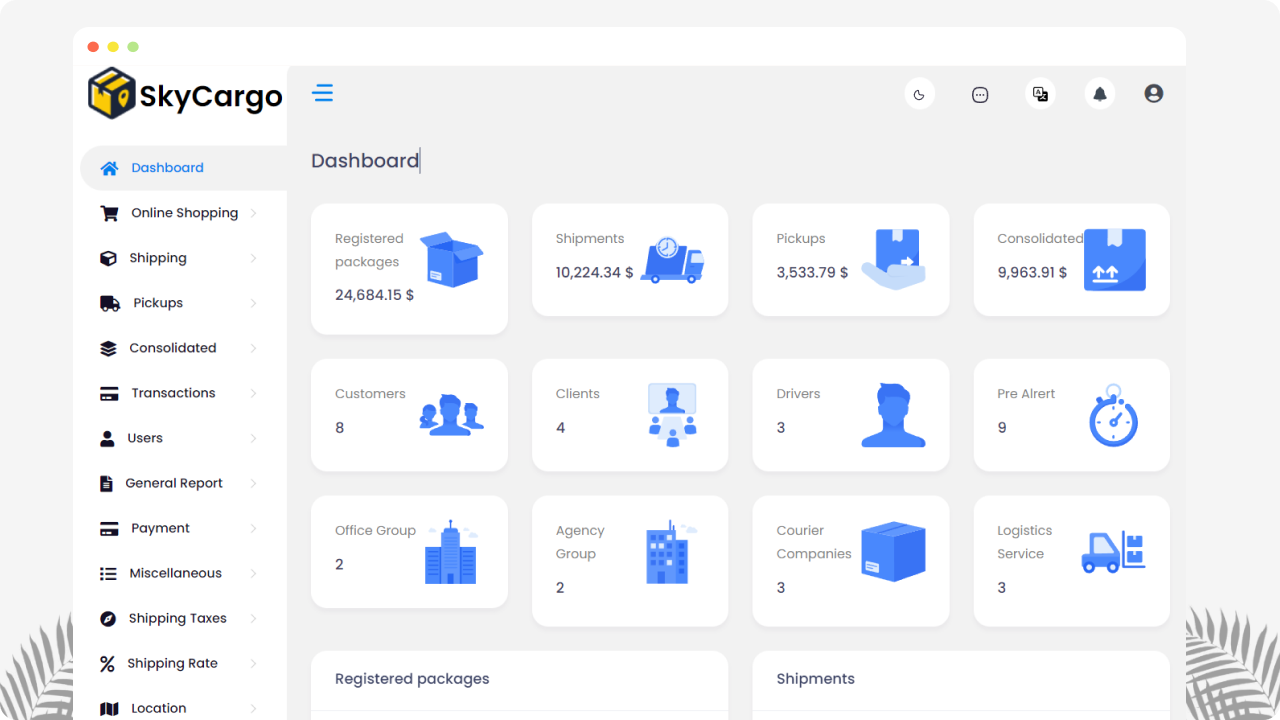Click the Registered packages total card
The width and height of the screenshot is (1280, 720).
409,269
